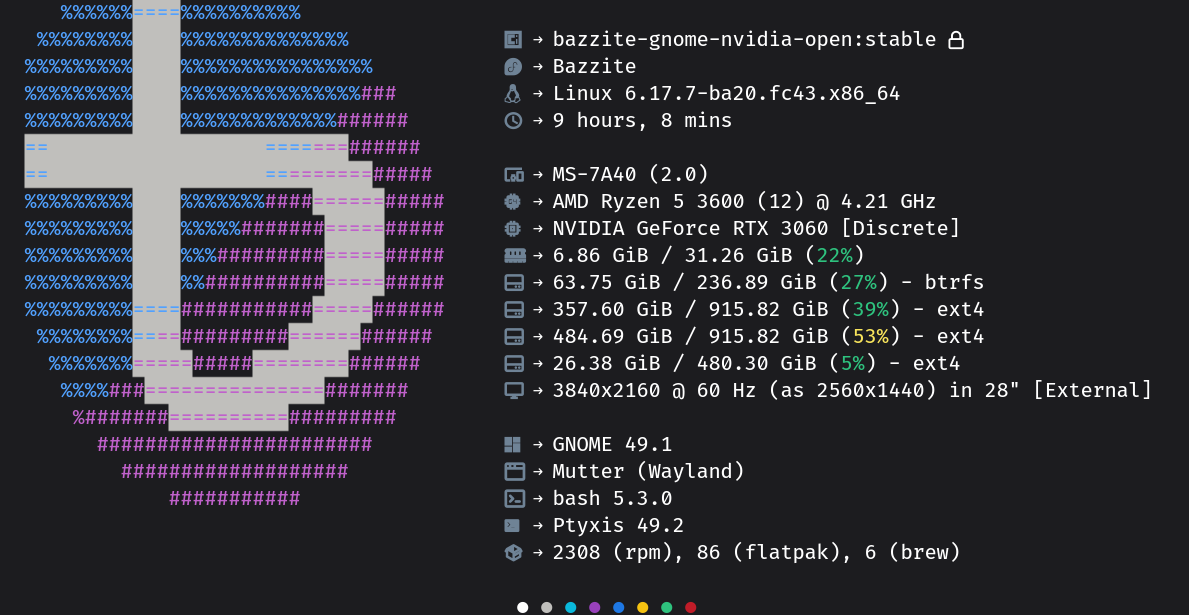The height and width of the screenshot is (615, 1189).
Task: Click the clock icon beside uptime 9 hours
Action: [513, 121]
